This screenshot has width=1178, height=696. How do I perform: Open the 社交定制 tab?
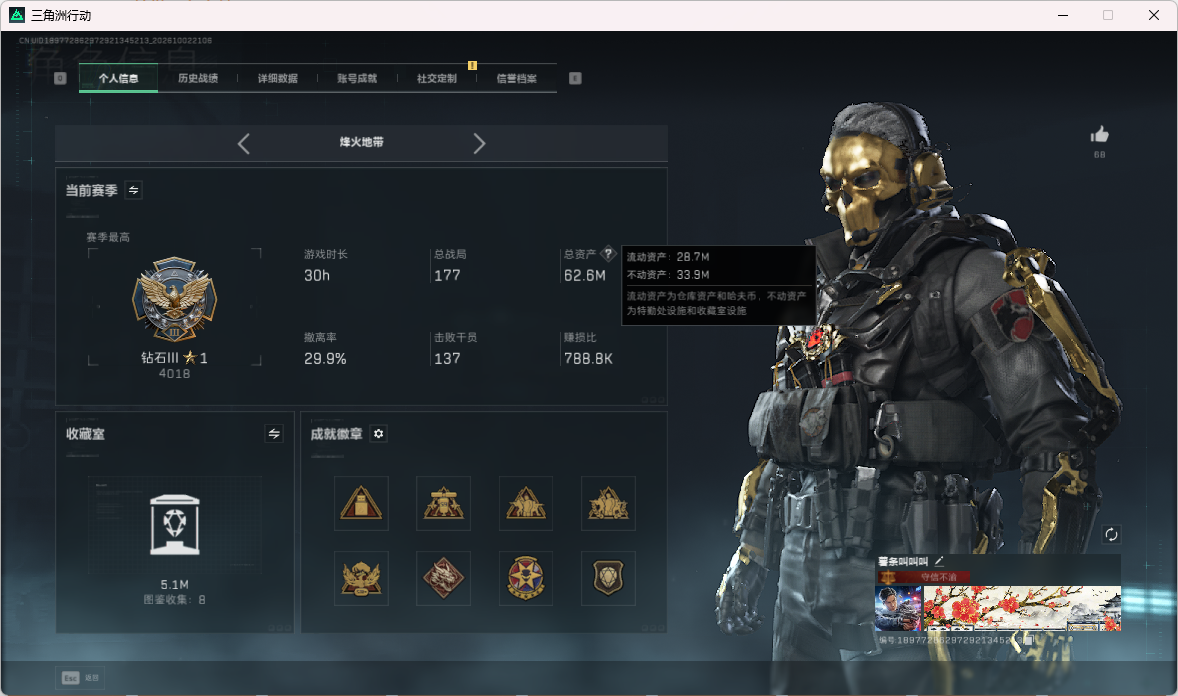click(x=436, y=78)
